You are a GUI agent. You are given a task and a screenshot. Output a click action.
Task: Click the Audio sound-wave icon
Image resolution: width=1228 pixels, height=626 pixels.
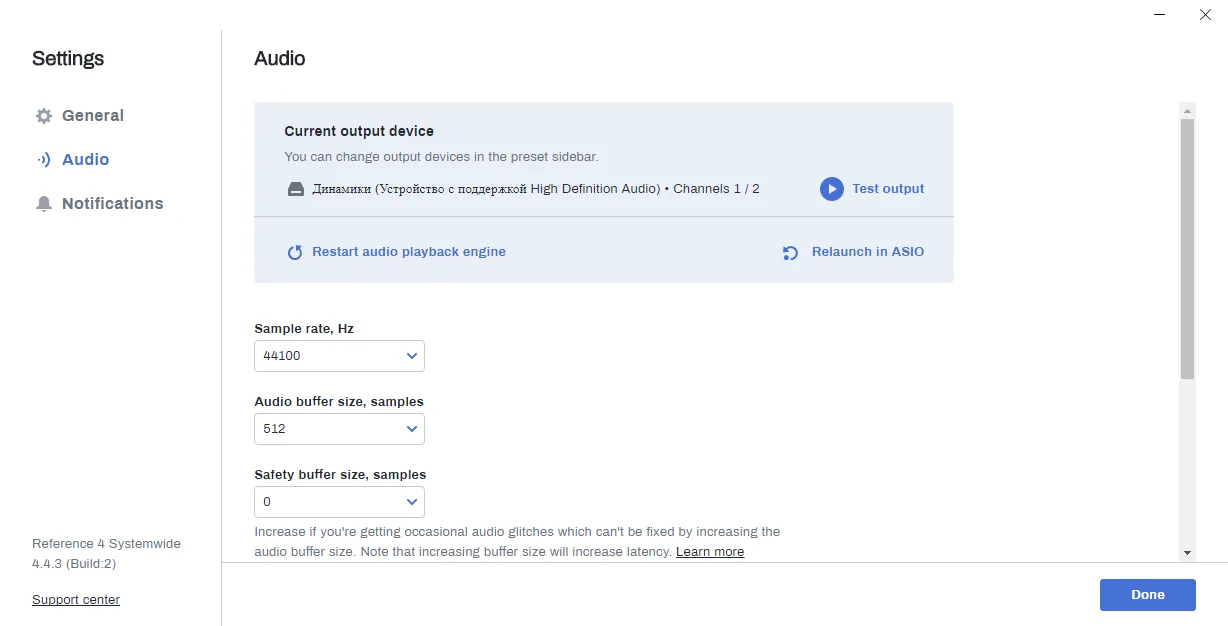tap(43, 160)
